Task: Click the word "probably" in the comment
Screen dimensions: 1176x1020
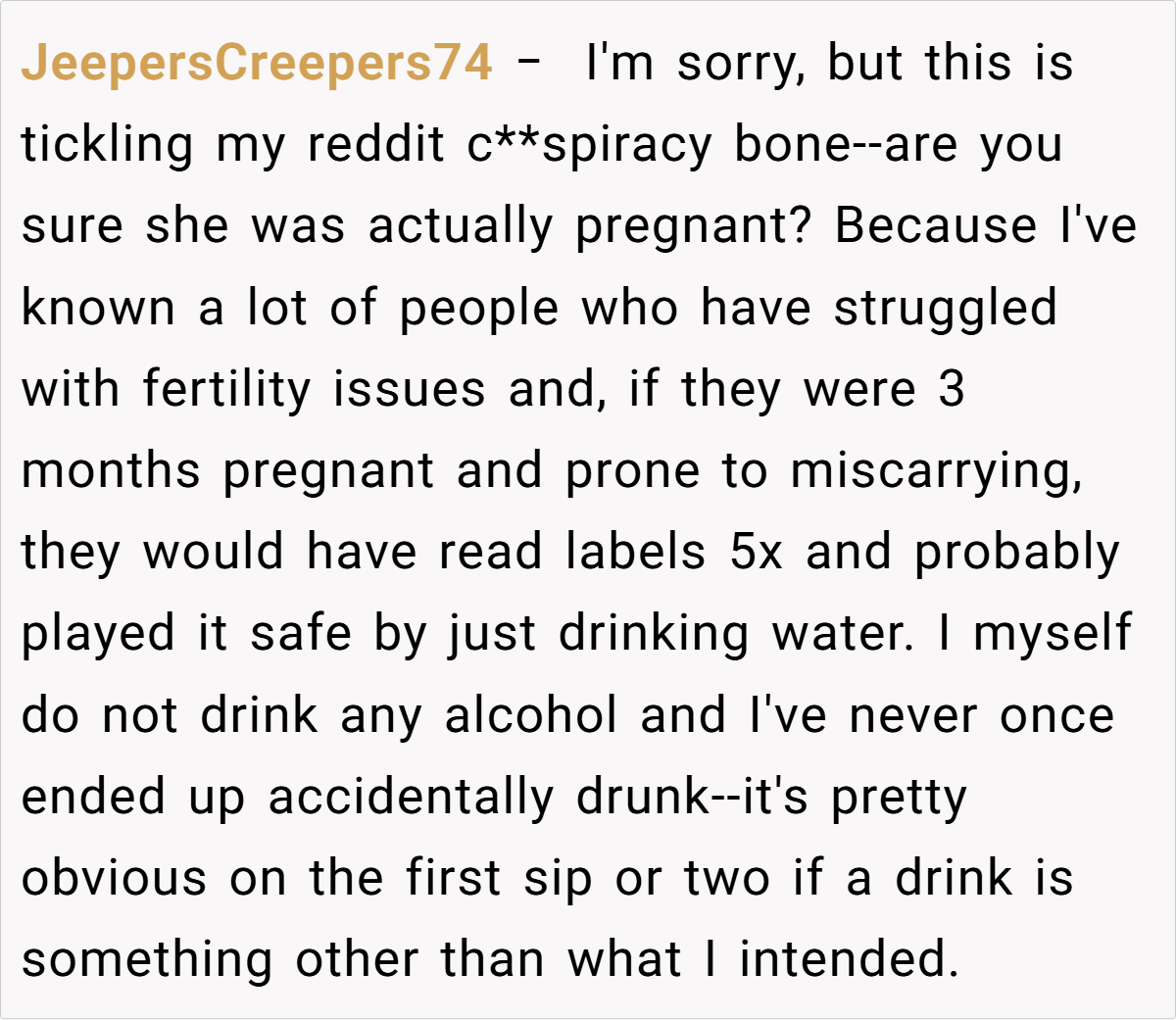Action: (x=1016, y=552)
